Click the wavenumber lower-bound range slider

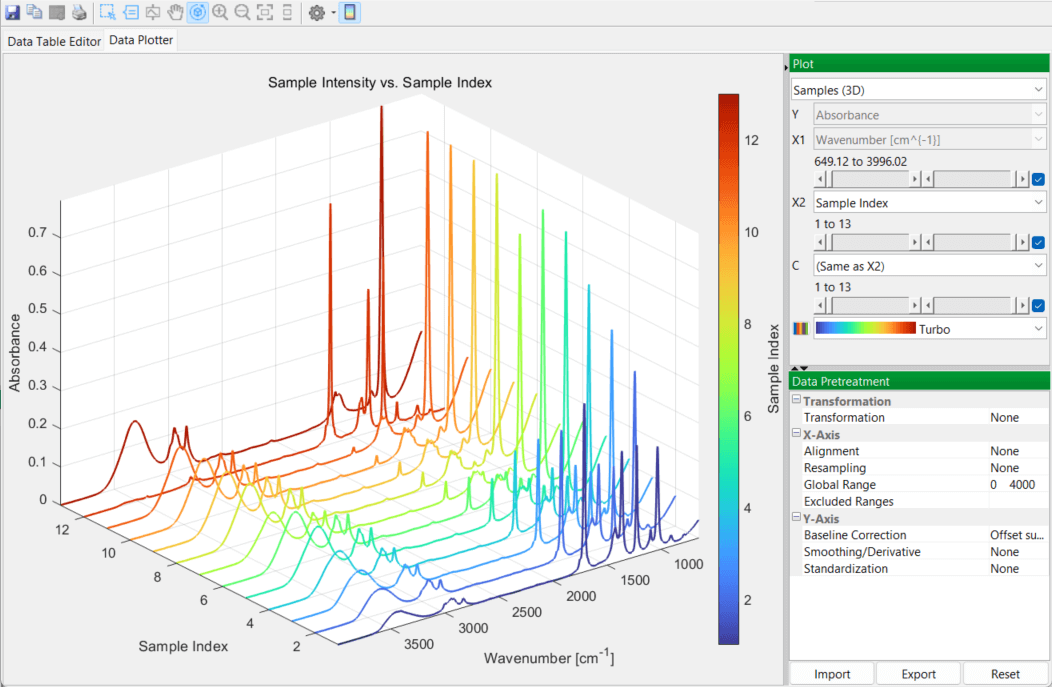click(867, 179)
